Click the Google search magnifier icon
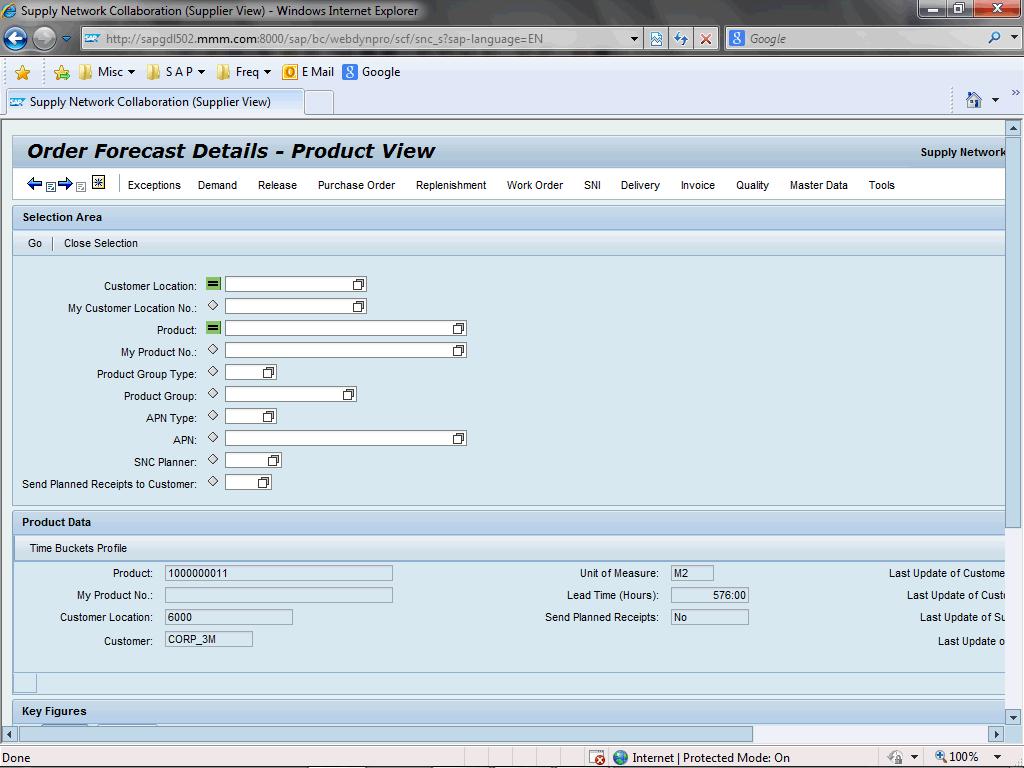The image size is (1024, 768). (x=995, y=38)
